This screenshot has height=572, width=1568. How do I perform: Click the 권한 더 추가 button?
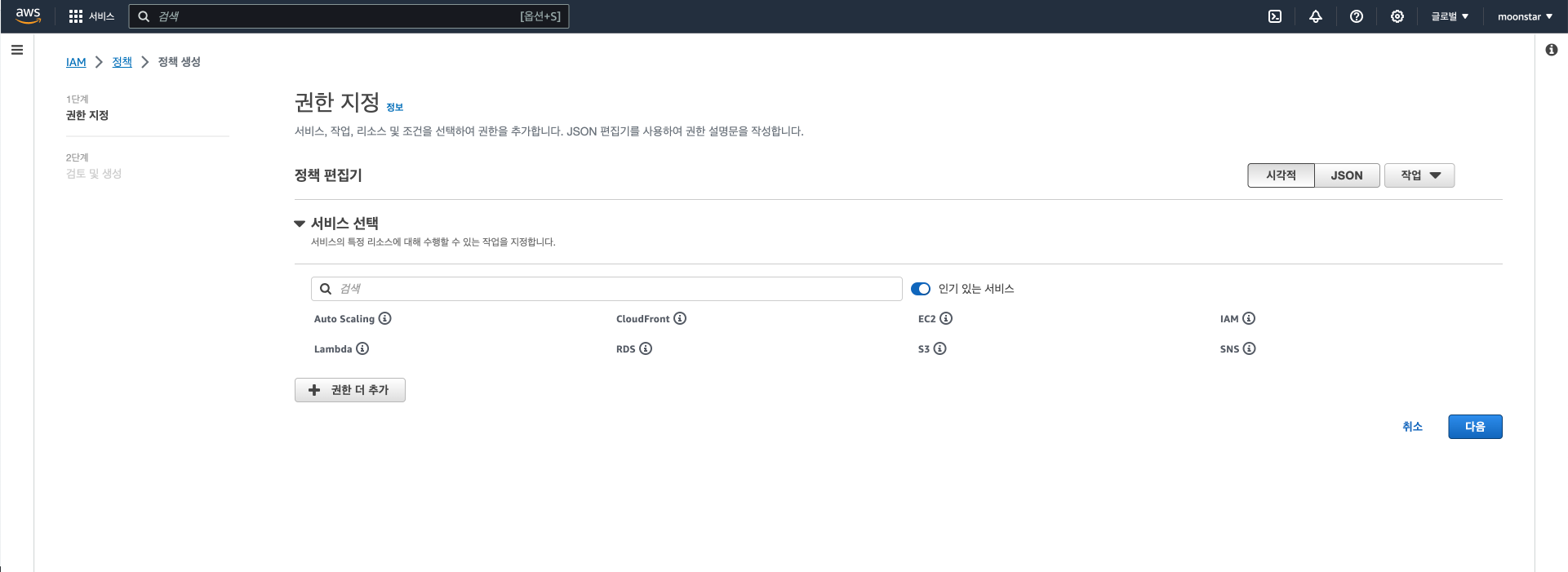click(350, 390)
